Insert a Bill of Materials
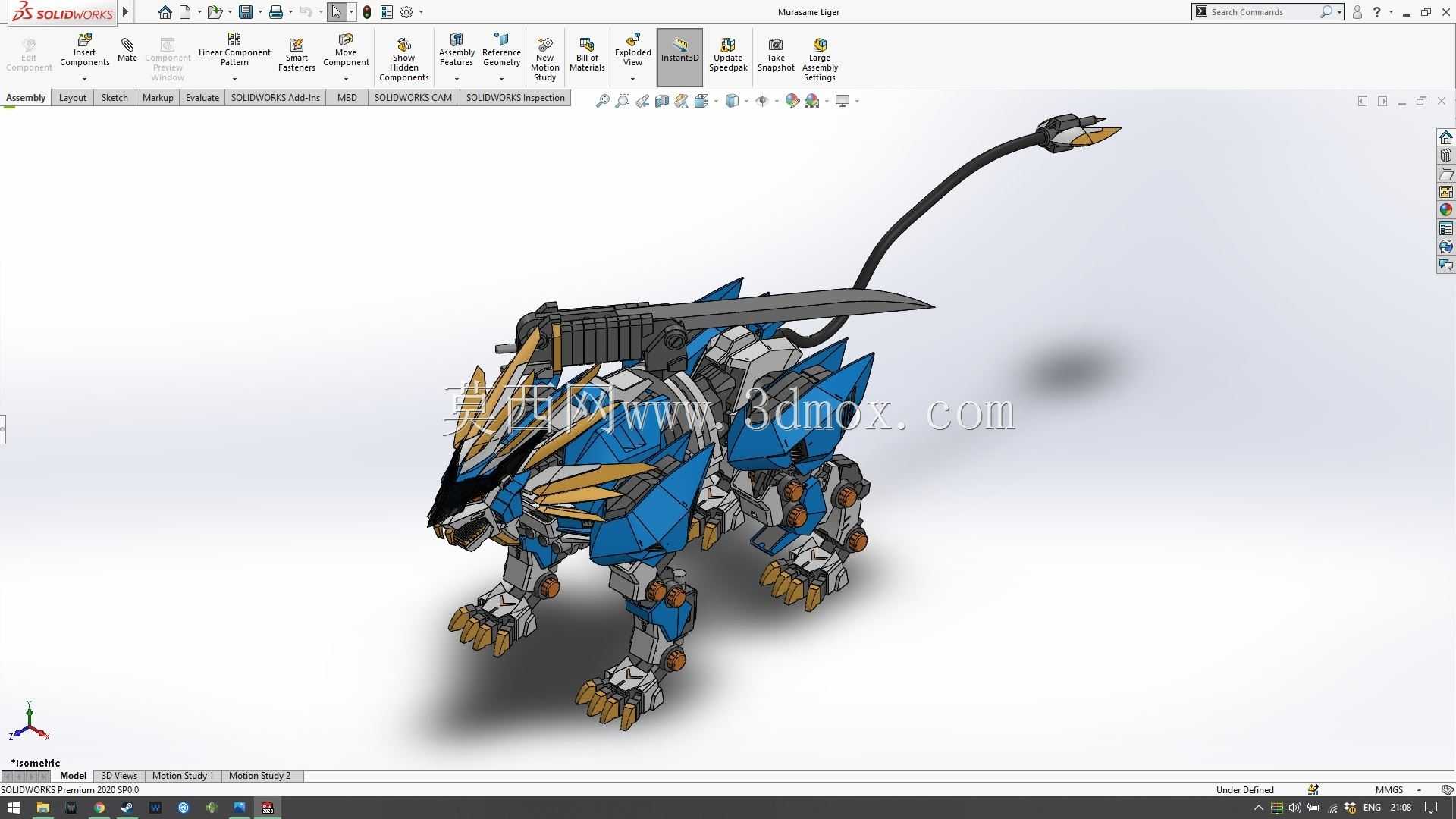The image size is (1456, 819). [x=587, y=55]
